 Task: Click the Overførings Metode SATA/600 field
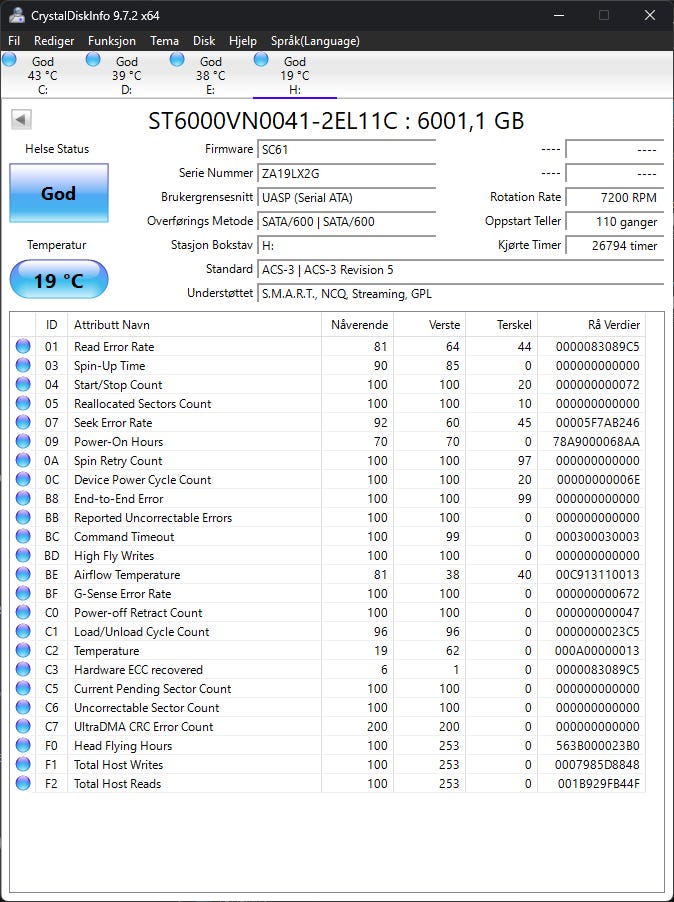(346, 221)
